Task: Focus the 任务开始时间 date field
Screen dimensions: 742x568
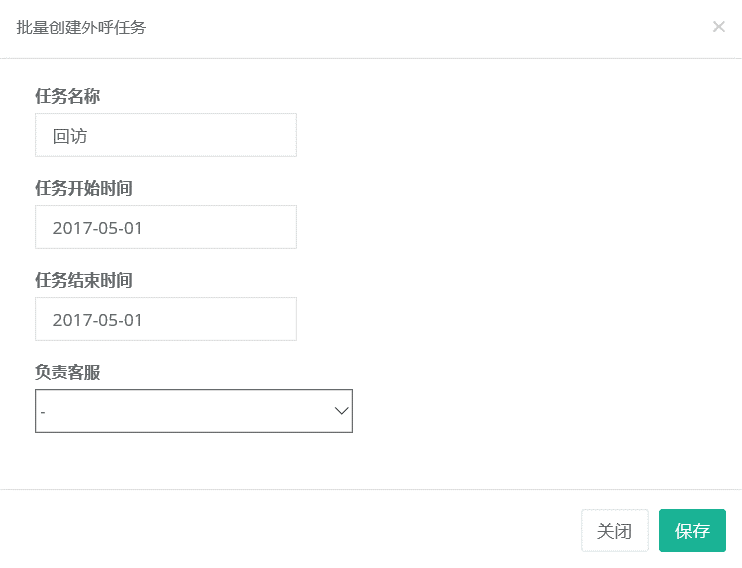Action: click(166, 227)
